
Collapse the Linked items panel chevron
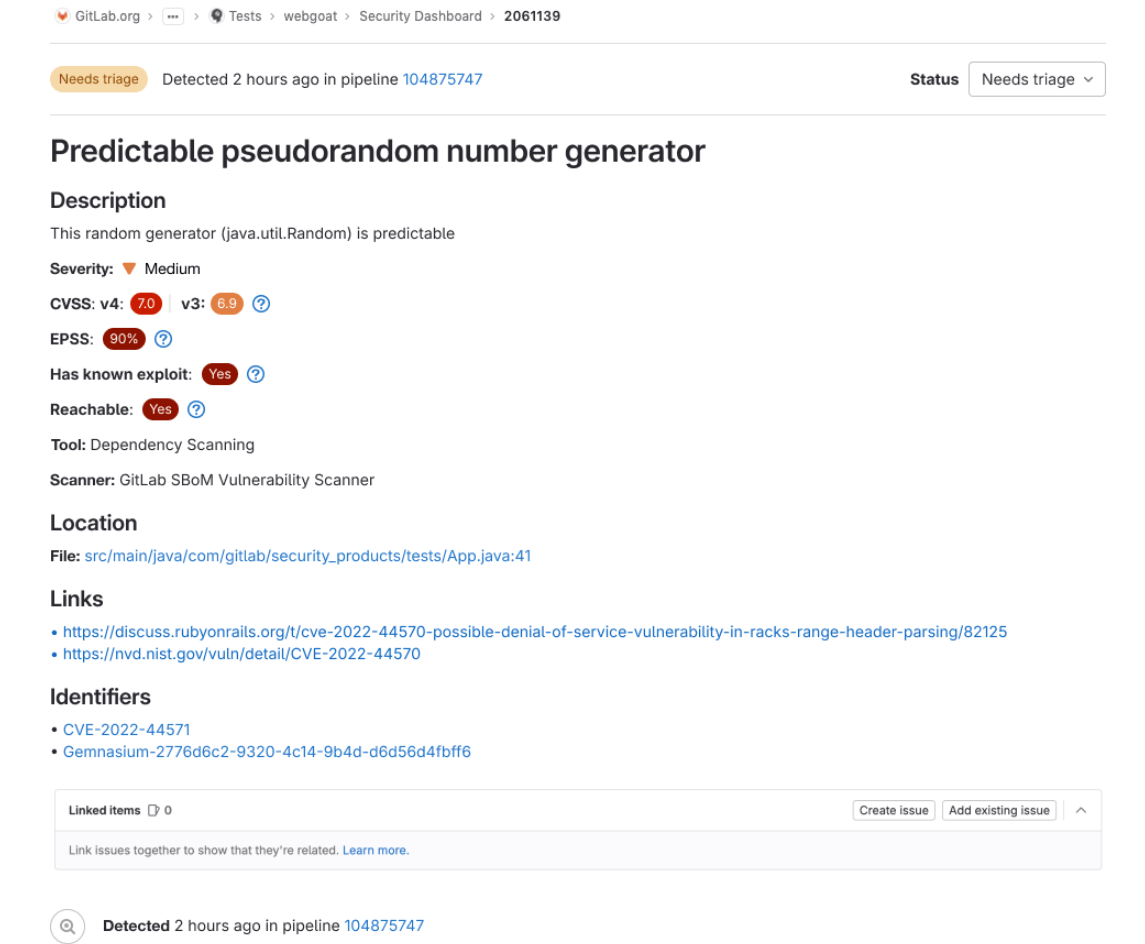1080,810
